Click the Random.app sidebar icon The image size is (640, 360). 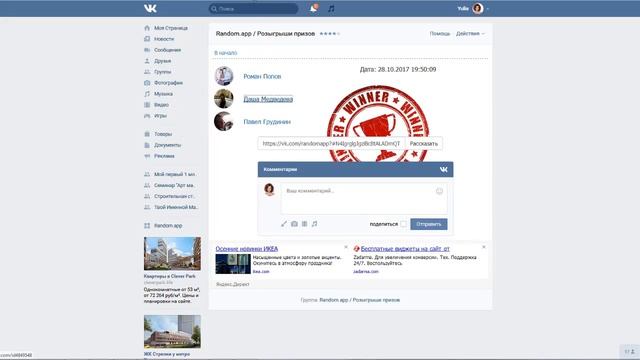147,226
